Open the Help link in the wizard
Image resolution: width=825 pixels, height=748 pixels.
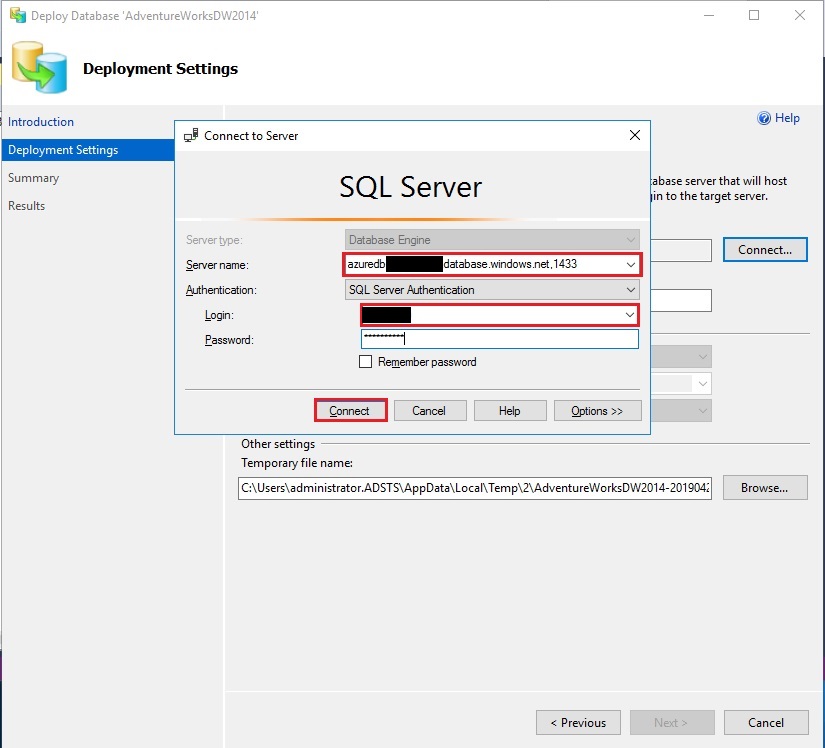[787, 118]
